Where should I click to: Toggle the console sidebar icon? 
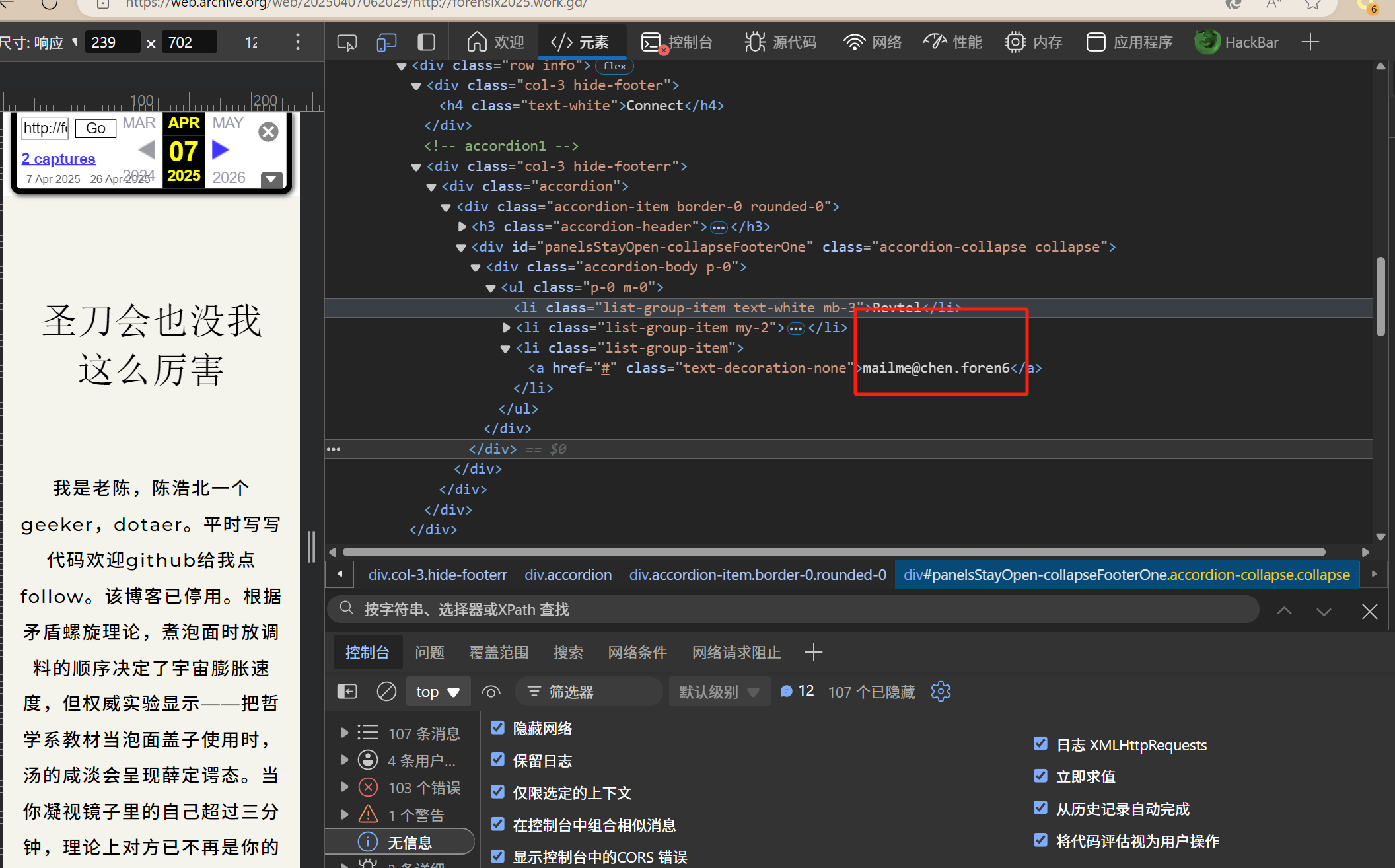point(347,692)
